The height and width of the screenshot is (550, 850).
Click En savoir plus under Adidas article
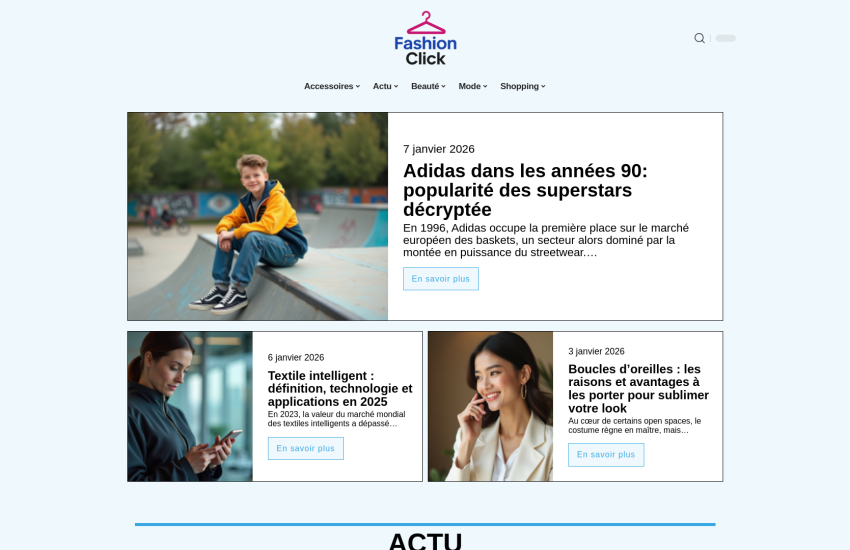click(x=441, y=279)
